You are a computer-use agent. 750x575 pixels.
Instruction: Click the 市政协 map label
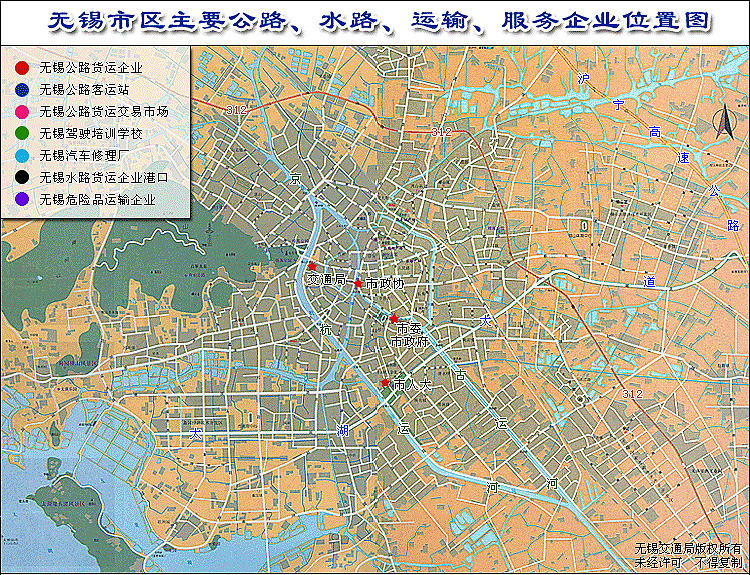point(385,284)
